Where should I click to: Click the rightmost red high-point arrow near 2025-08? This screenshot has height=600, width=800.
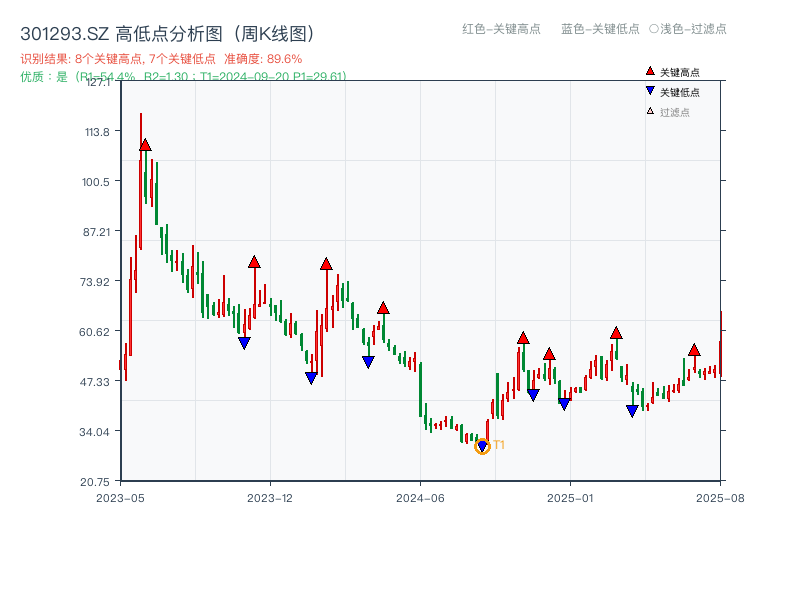(696, 350)
